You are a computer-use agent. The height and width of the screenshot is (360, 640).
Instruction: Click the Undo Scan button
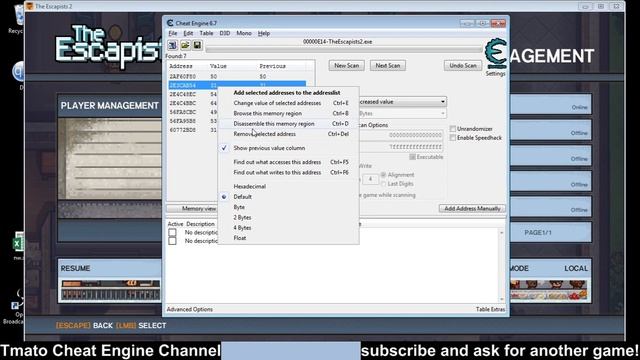tap(463, 66)
